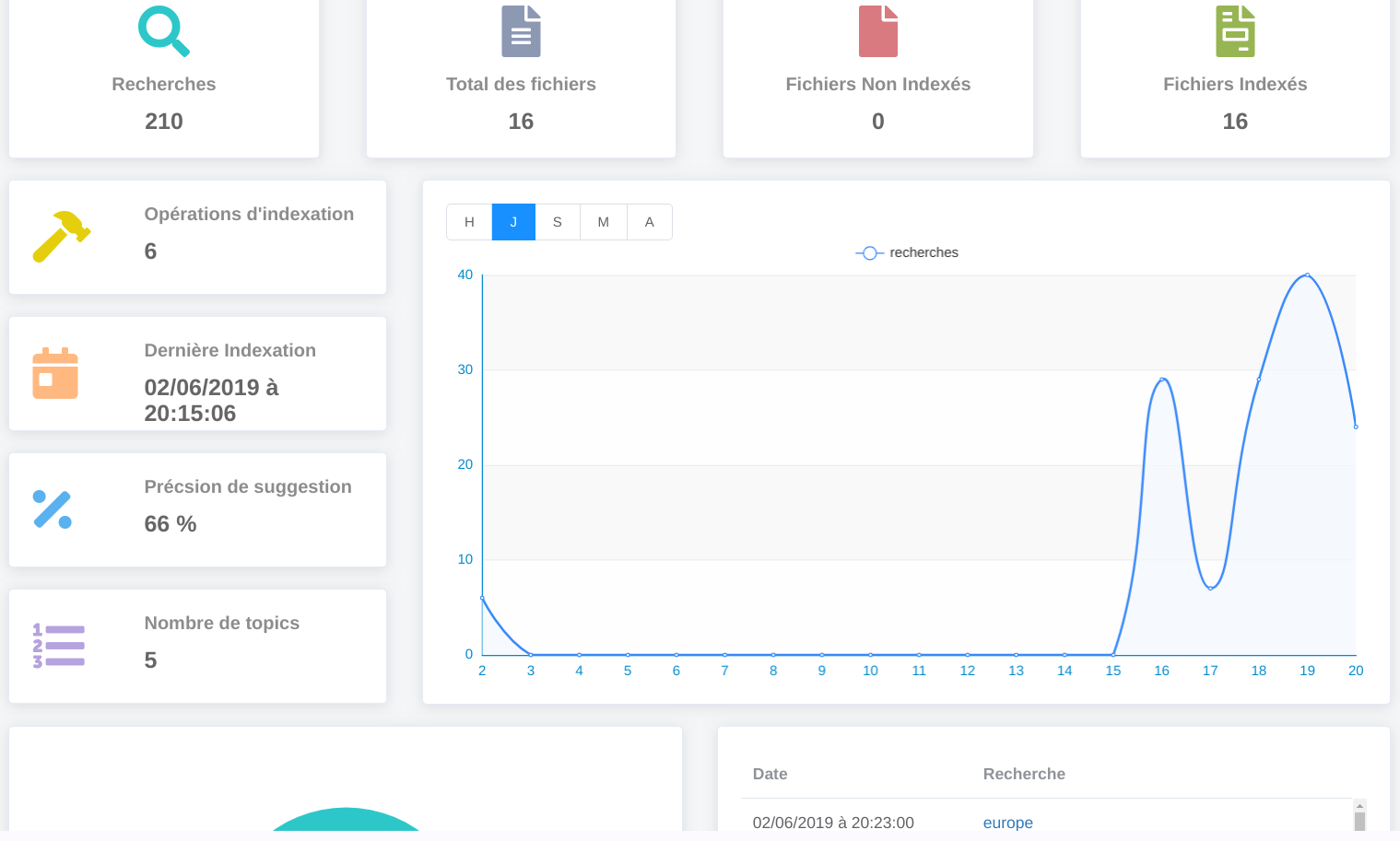This screenshot has width=1400, height=841.
Task: Click the yellow hammer indexation icon
Action: [62, 237]
